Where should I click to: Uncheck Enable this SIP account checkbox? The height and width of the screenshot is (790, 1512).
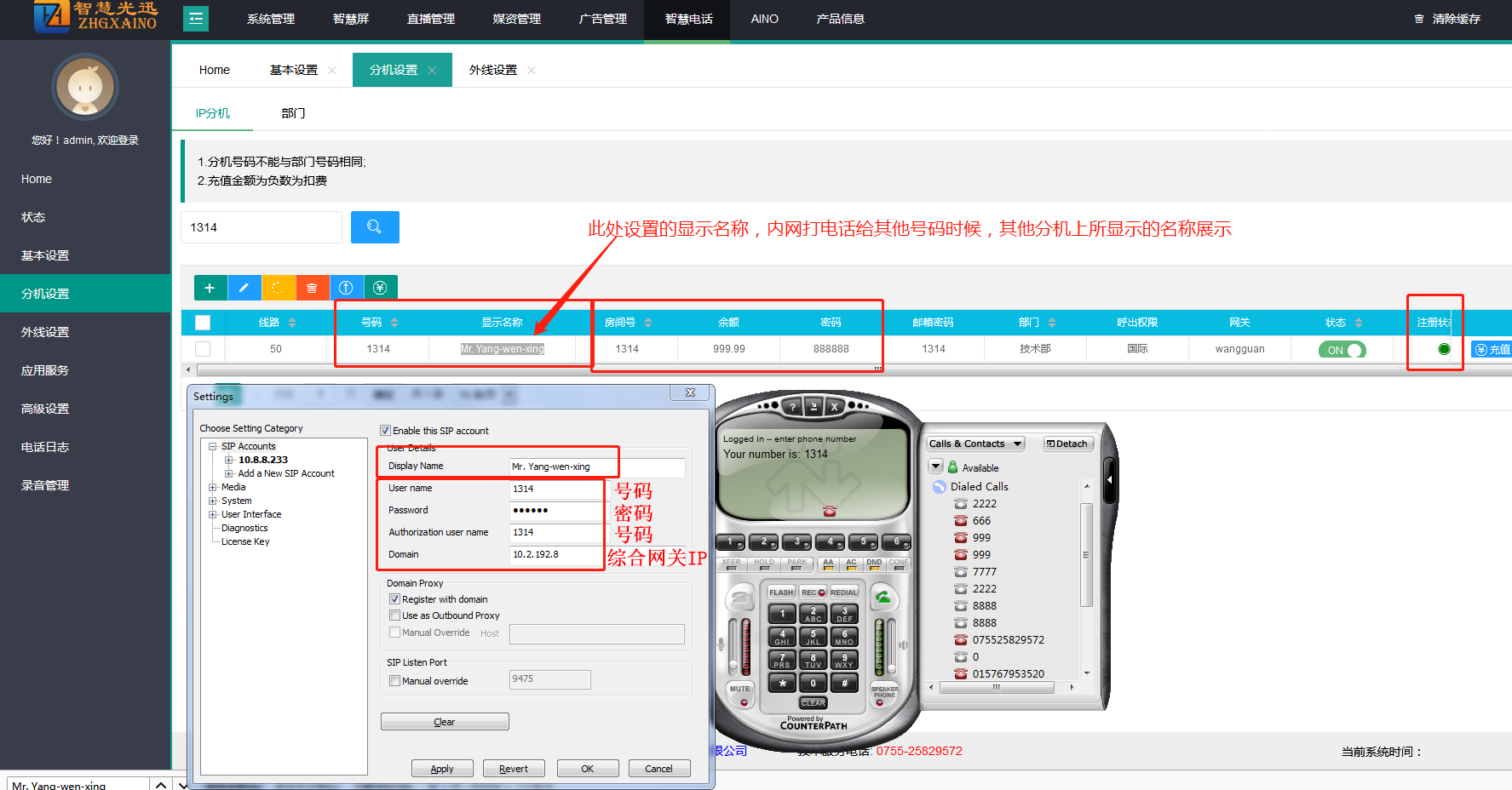[385, 431]
